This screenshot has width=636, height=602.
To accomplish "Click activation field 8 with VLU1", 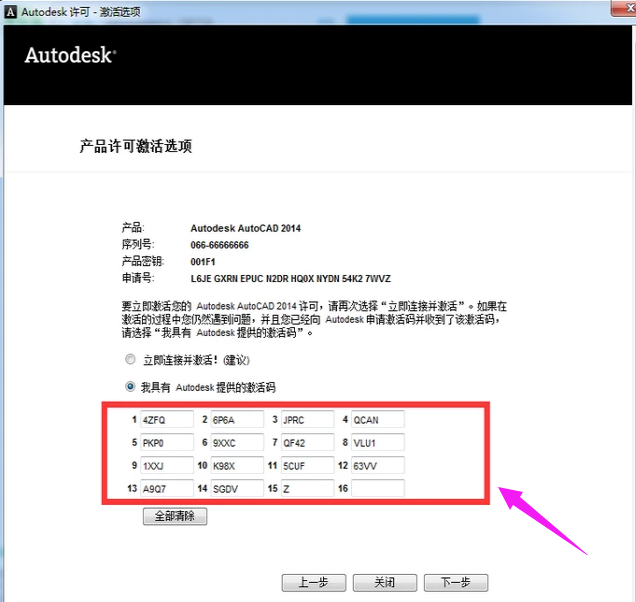I will [377, 442].
